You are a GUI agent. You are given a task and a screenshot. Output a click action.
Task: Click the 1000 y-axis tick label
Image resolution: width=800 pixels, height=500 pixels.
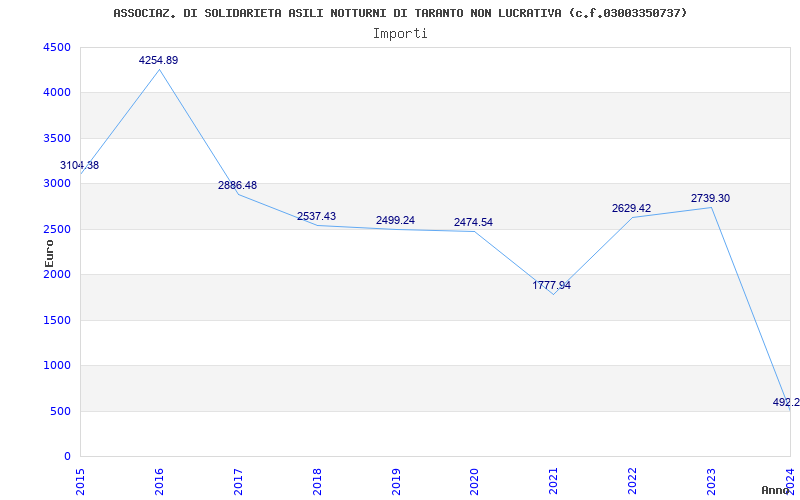pos(58,366)
